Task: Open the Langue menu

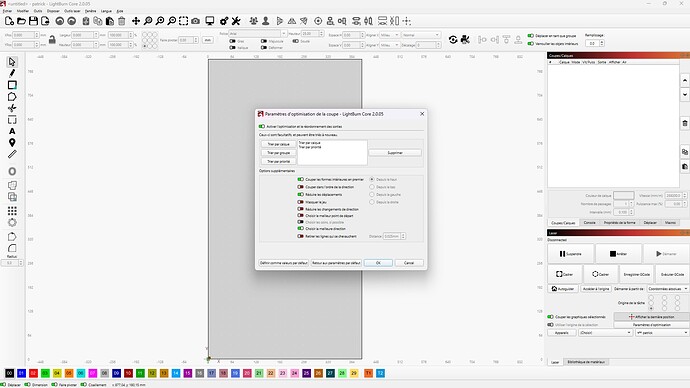Action: (x=106, y=11)
